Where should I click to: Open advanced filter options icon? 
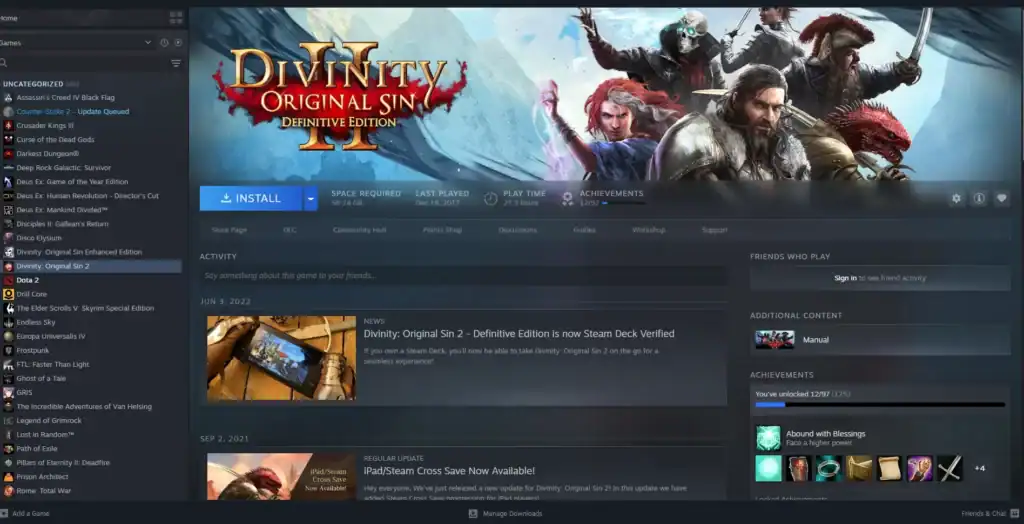(x=176, y=63)
